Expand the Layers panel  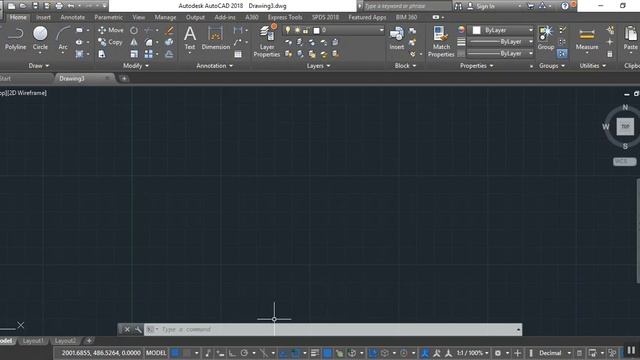(318, 66)
